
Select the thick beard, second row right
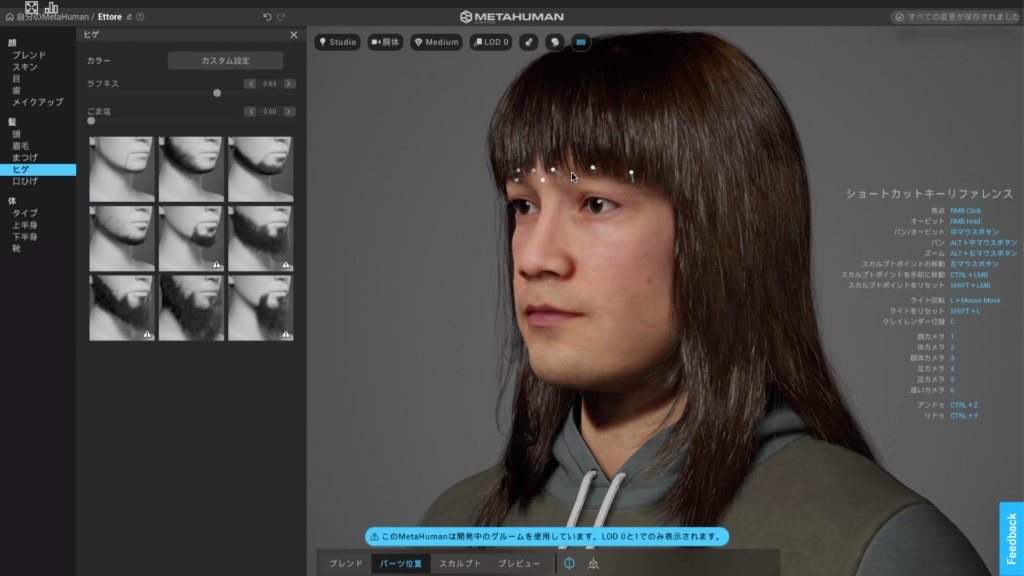coord(261,238)
